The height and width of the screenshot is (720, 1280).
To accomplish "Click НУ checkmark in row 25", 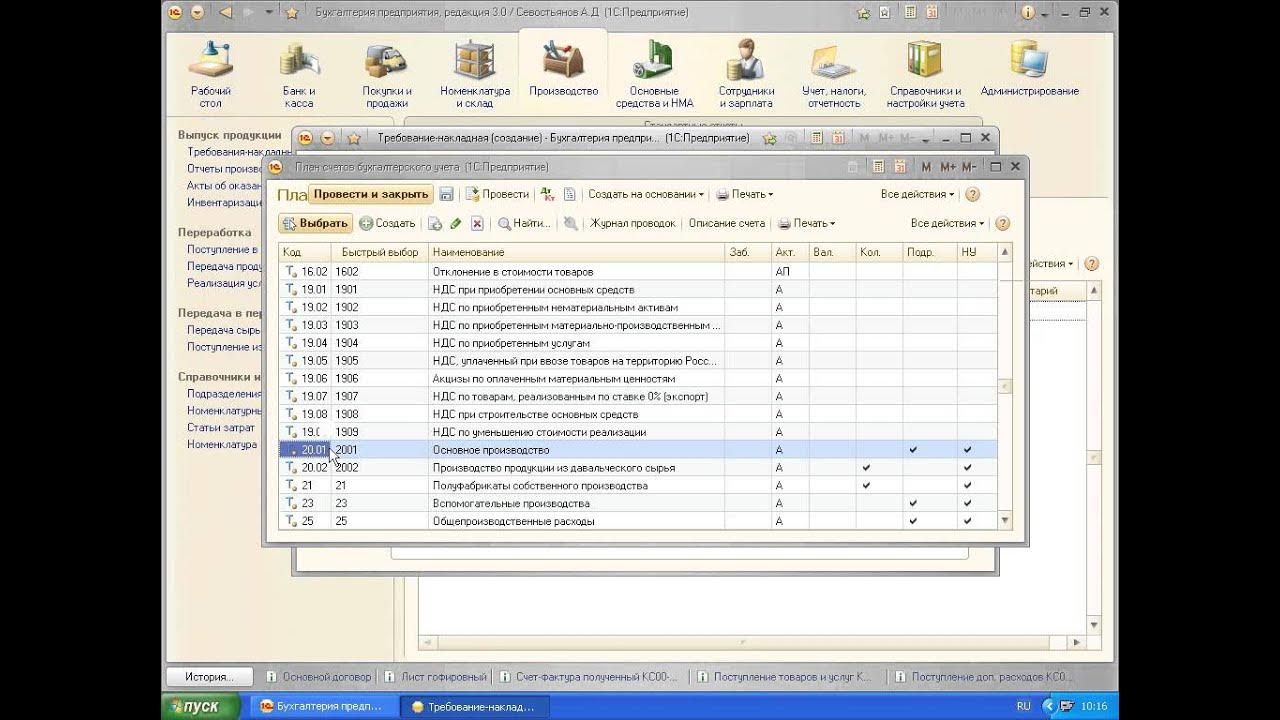I will tap(967, 521).
